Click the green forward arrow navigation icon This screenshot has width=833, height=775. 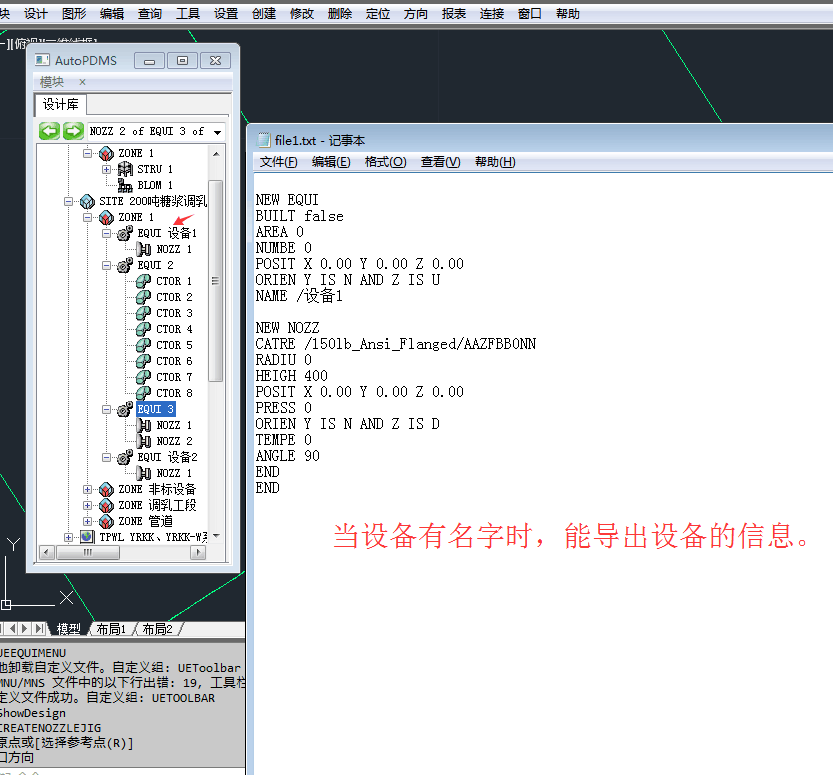73,131
